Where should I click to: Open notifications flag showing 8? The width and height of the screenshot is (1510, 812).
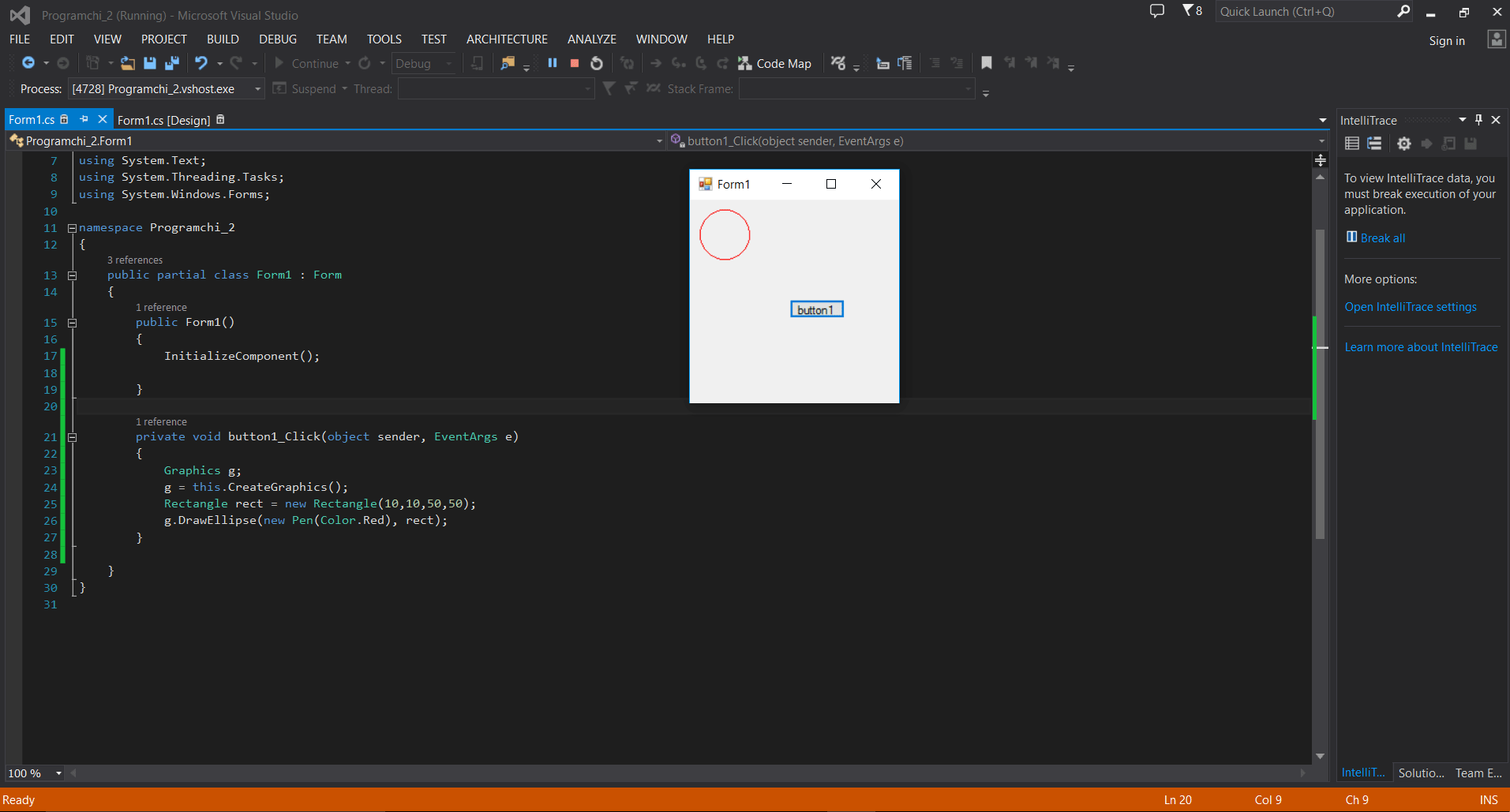coord(1192,11)
